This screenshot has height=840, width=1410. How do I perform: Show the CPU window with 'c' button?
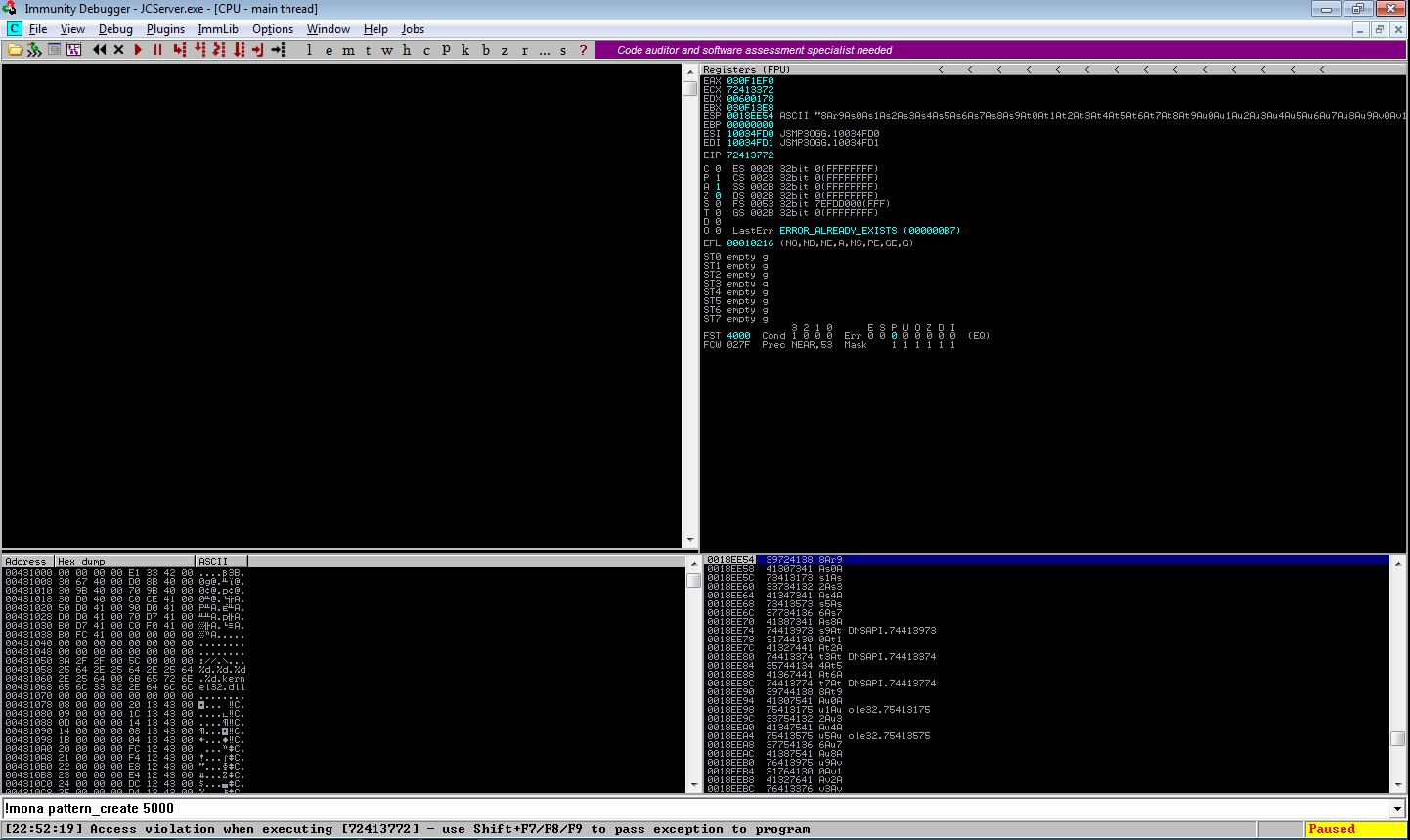(426, 50)
